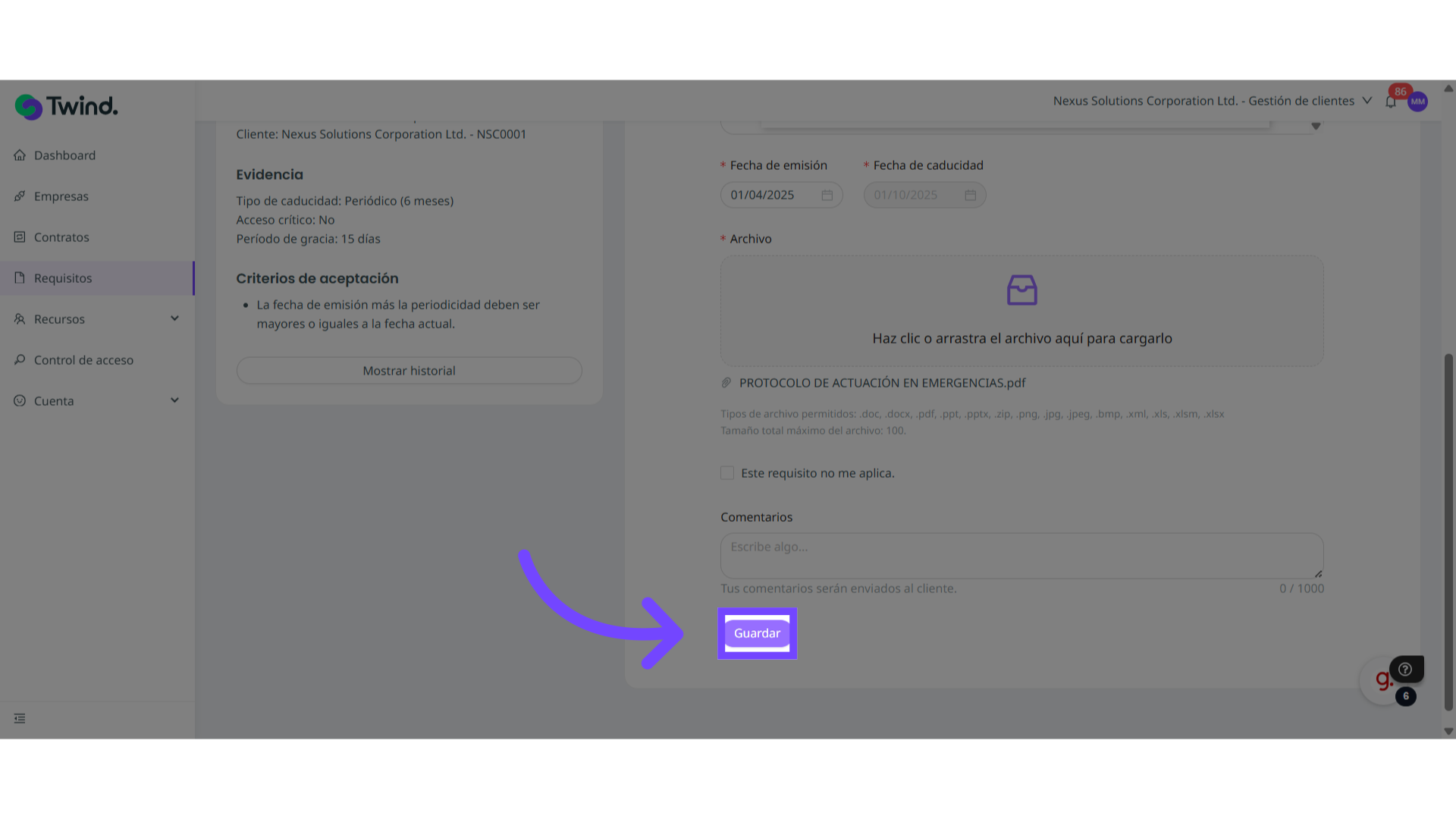
Task: Open the help question mark widget
Action: 1405,669
